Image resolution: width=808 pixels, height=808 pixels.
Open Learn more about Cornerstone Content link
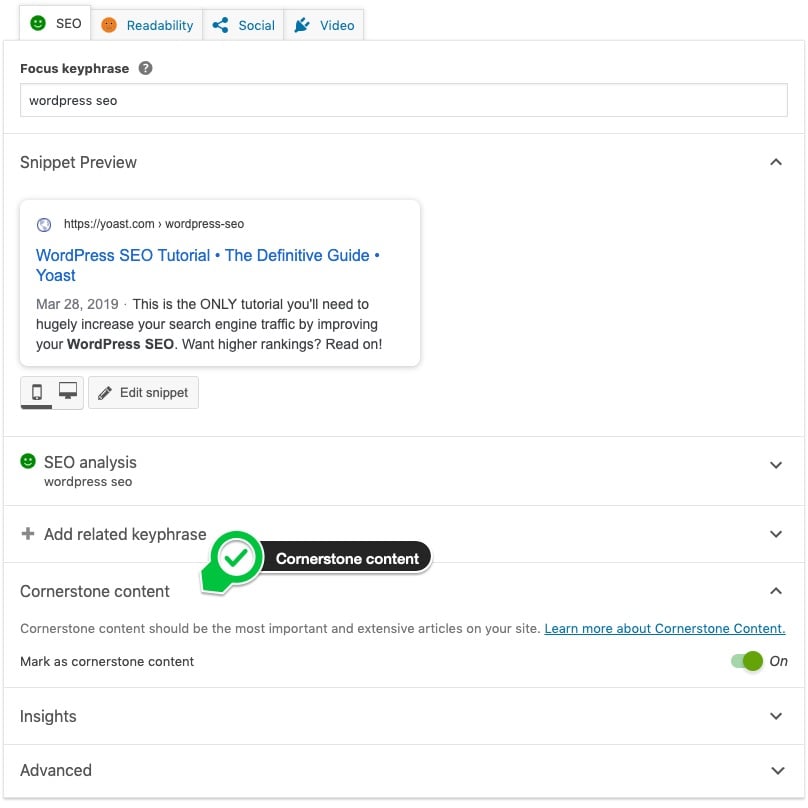(x=664, y=629)
